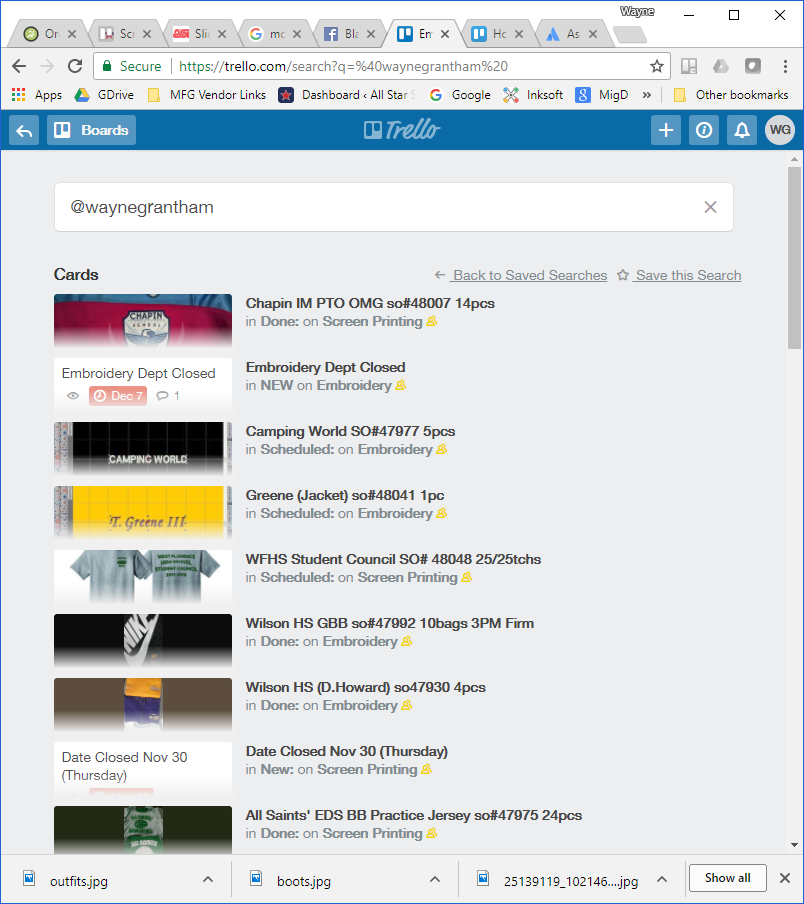The image size is (804, 904).
Task: Click the T. Greene III thumbnail
Action: (143, 513)
